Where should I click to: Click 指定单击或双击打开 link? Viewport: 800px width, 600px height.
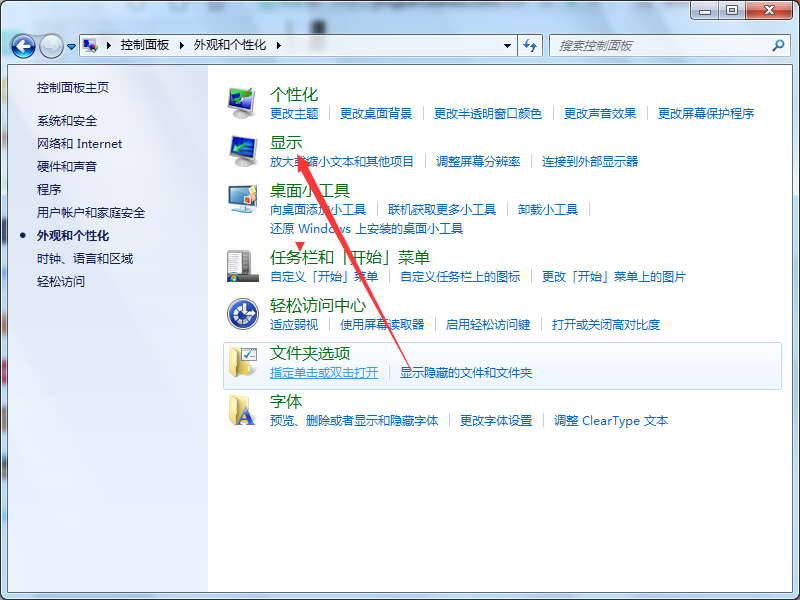point(324,373)
